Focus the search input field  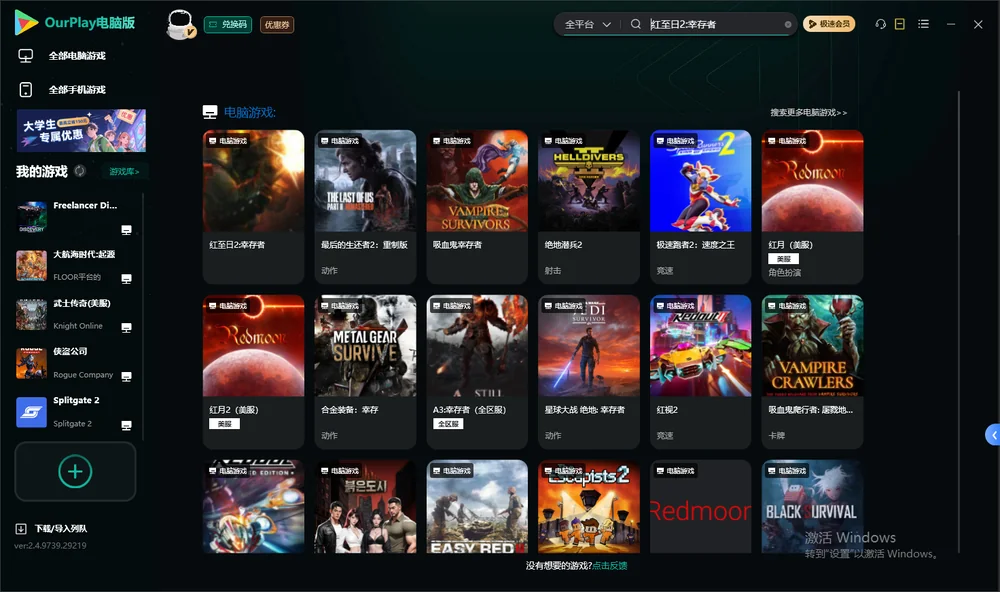tap(714, 24)
